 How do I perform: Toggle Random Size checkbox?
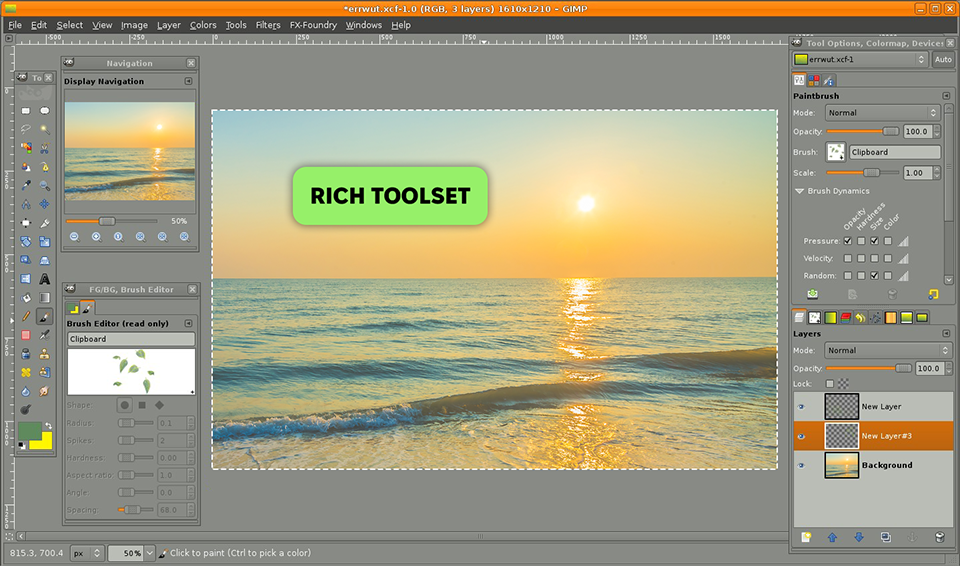(x=874, y=276)
